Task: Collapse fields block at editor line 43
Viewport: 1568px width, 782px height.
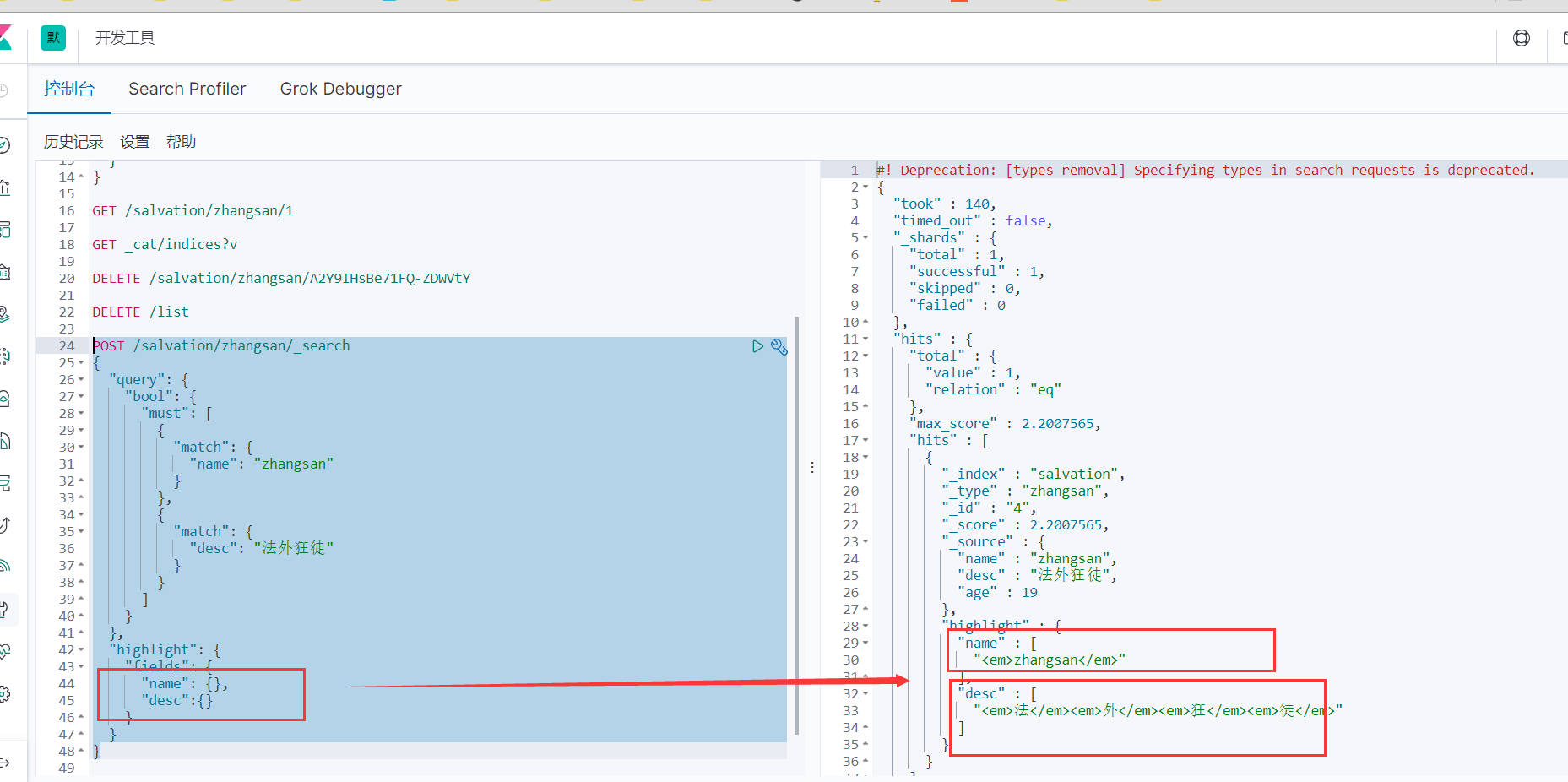Action: (81, 667)
